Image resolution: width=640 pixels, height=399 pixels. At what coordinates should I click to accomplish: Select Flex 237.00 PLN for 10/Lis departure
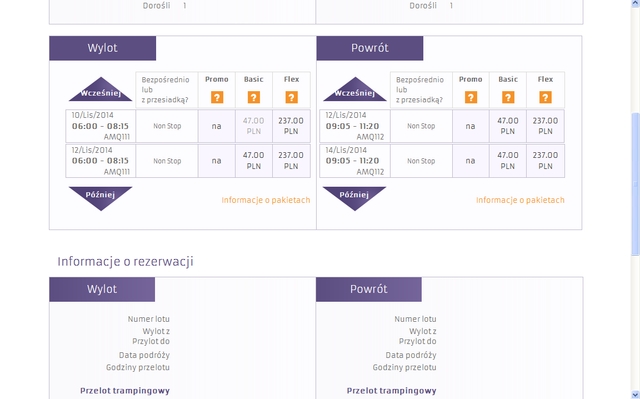tap(291, 126)
